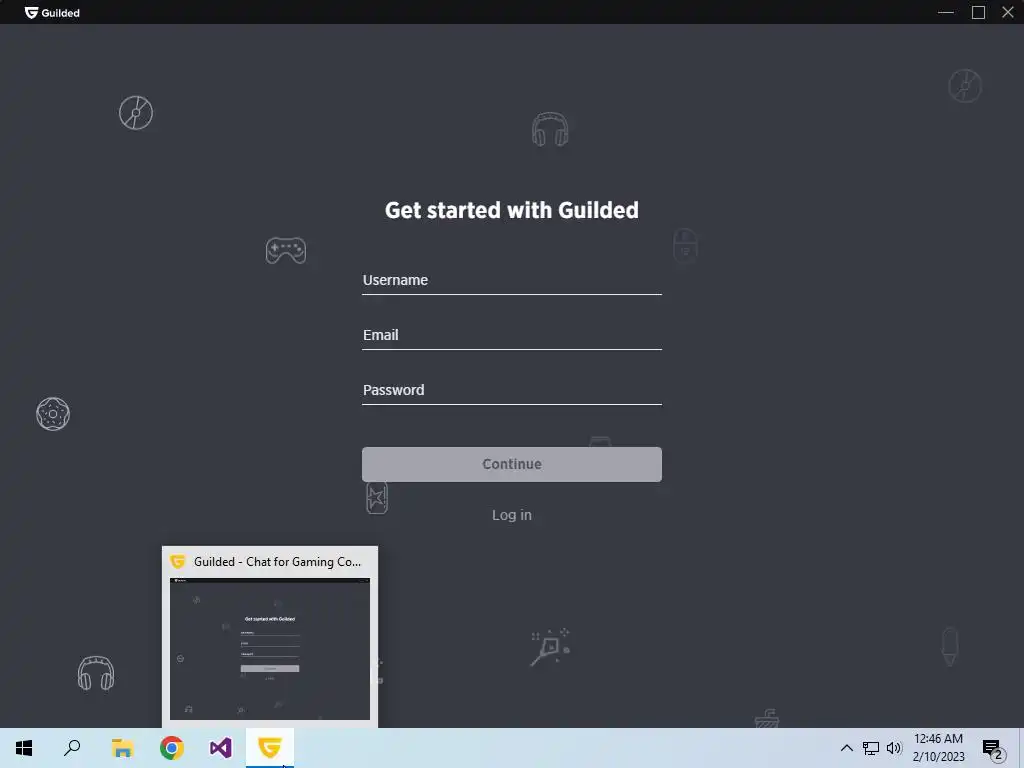Launch File Explorer from taskbar
Screen dimensions: 1024x768
point(122,748)
